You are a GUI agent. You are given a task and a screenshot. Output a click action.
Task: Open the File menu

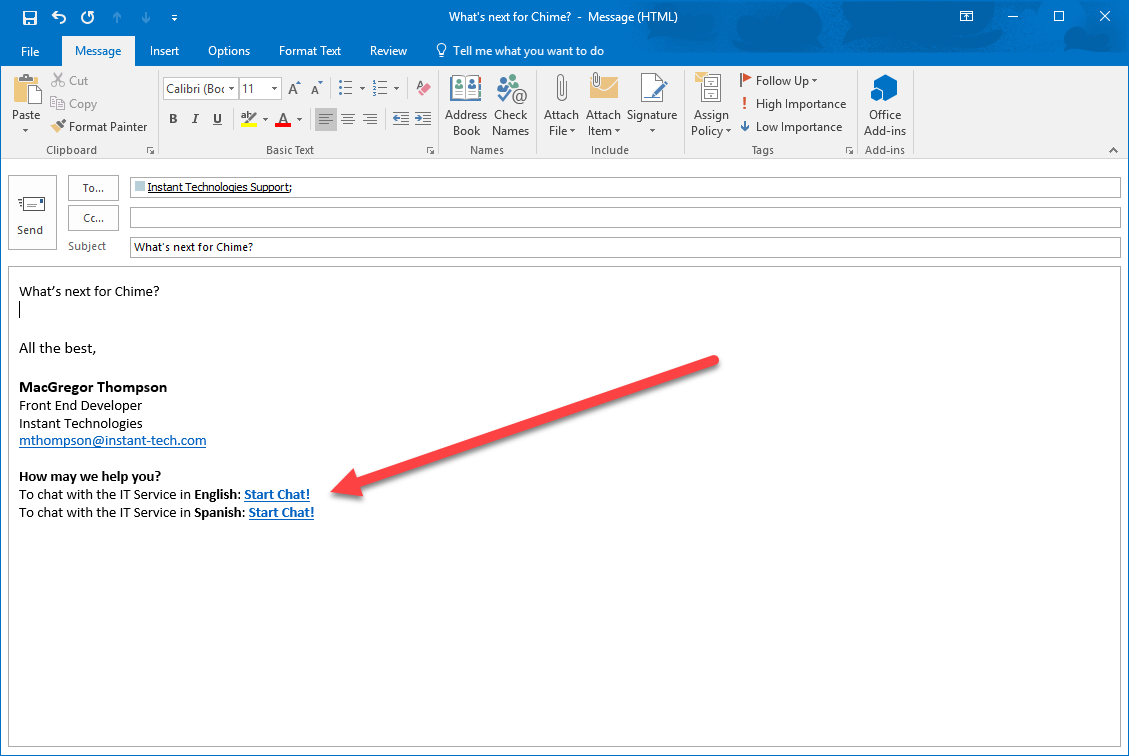tap(30, 51)
